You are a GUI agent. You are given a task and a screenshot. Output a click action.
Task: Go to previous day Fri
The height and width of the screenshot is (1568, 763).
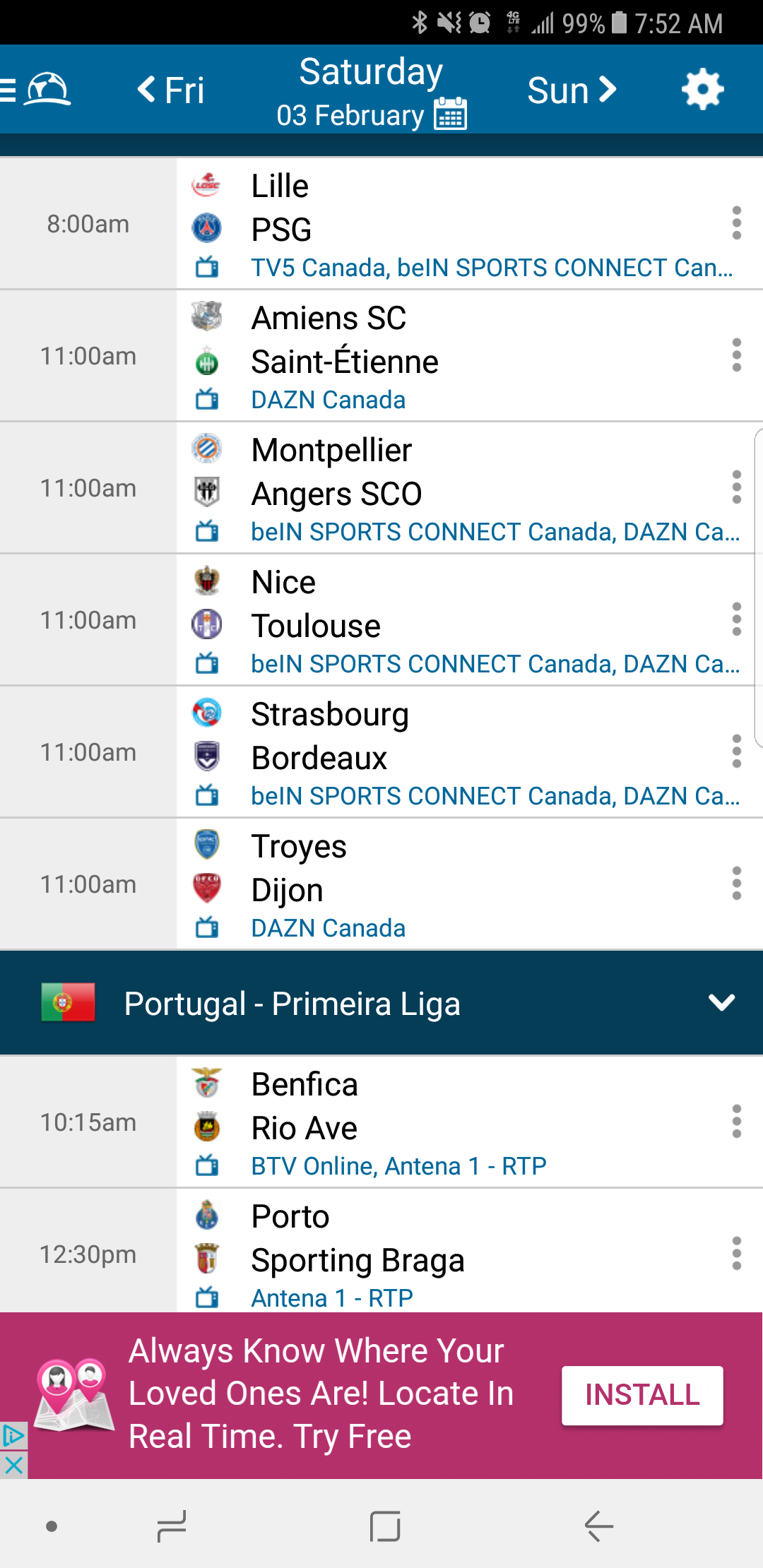click(171, 90)
